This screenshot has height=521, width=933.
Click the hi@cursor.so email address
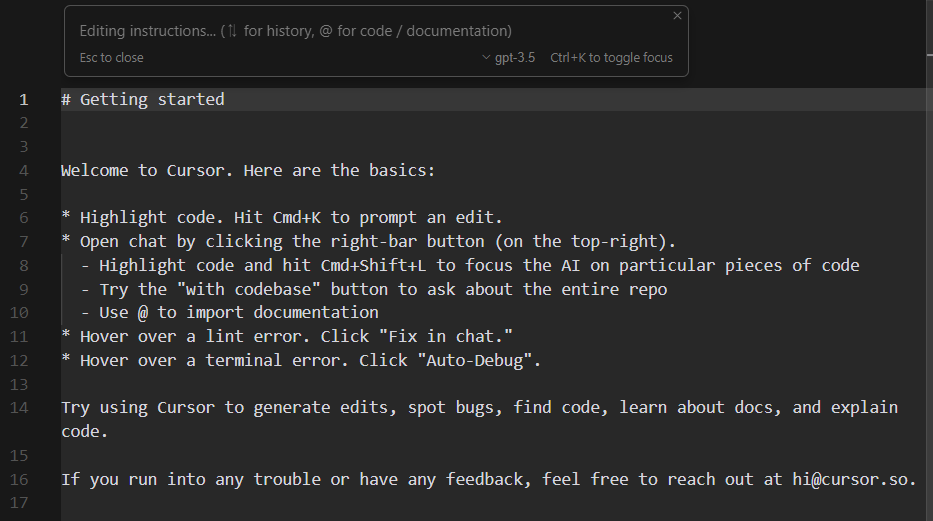pyautogui.click(x=852, y=479)
